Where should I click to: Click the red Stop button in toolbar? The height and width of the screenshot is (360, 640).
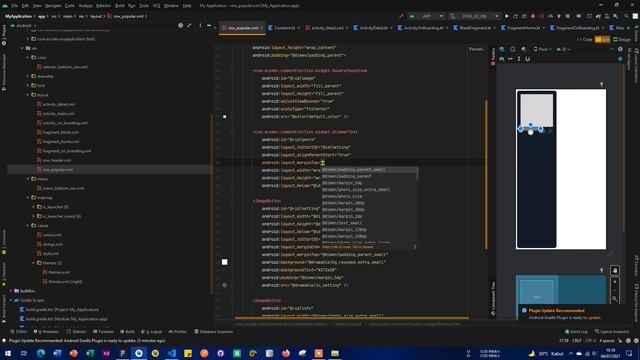pyautogui.click(x=533, y=16)
